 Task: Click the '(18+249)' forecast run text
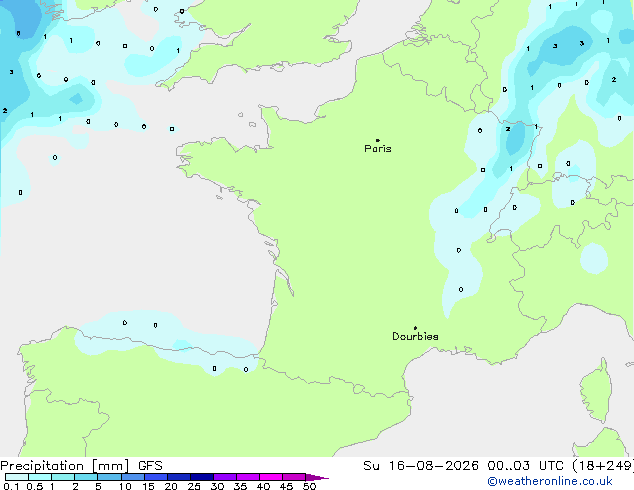click(603, 466)
